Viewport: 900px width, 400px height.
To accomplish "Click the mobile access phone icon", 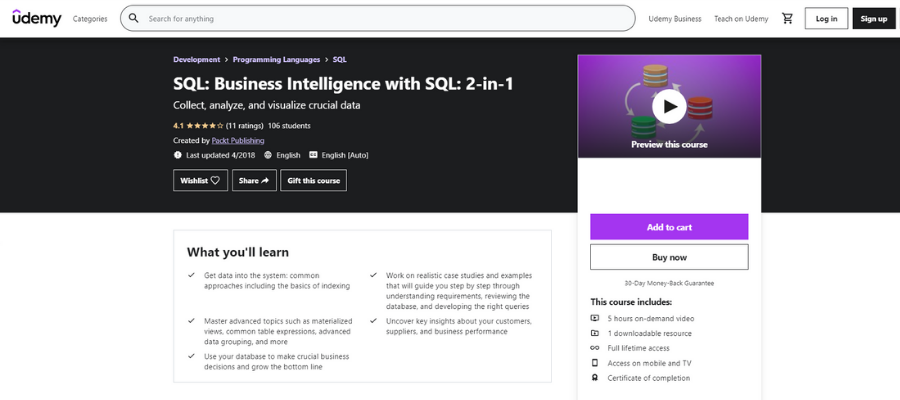I will pos(595,363).
